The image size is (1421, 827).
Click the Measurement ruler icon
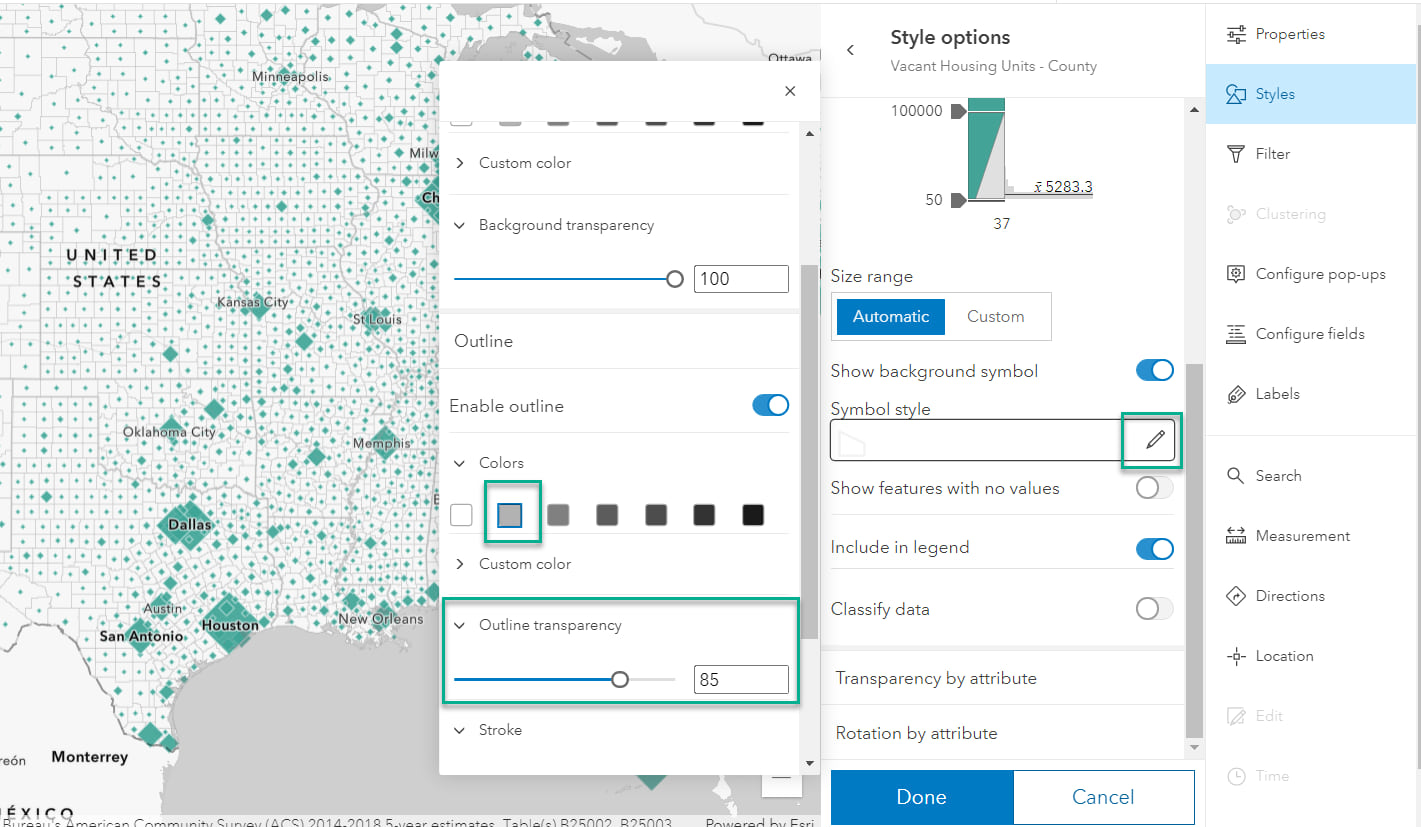click(1236, 536)
